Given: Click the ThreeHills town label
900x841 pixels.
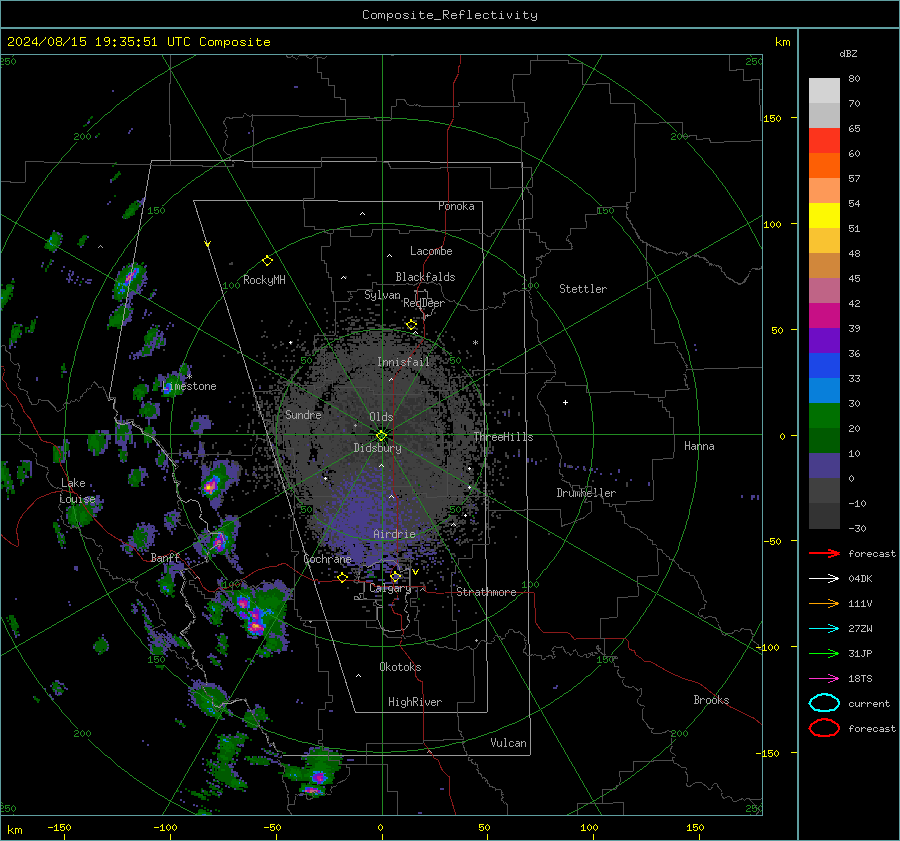Looking at the screenshot, I should pyautogui.click(x=503, y=437).
